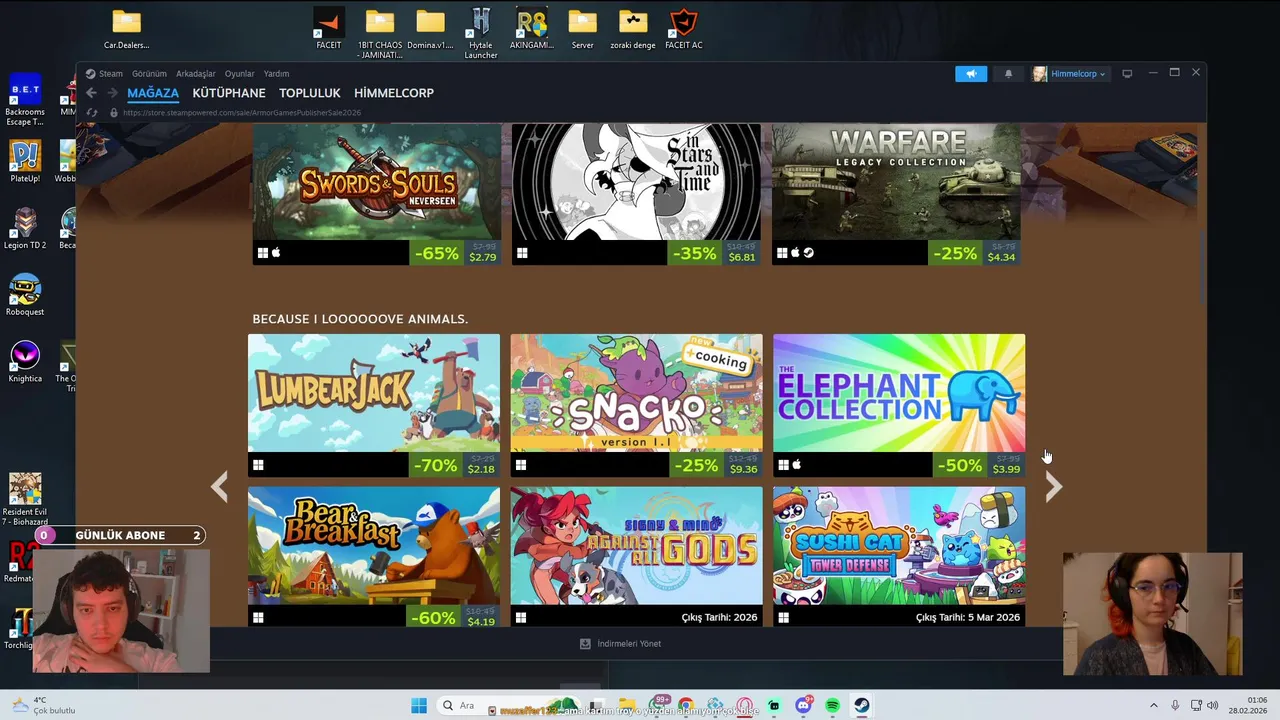
Task: Go forward with Steam forward arrow
Action: pos(112,93)
